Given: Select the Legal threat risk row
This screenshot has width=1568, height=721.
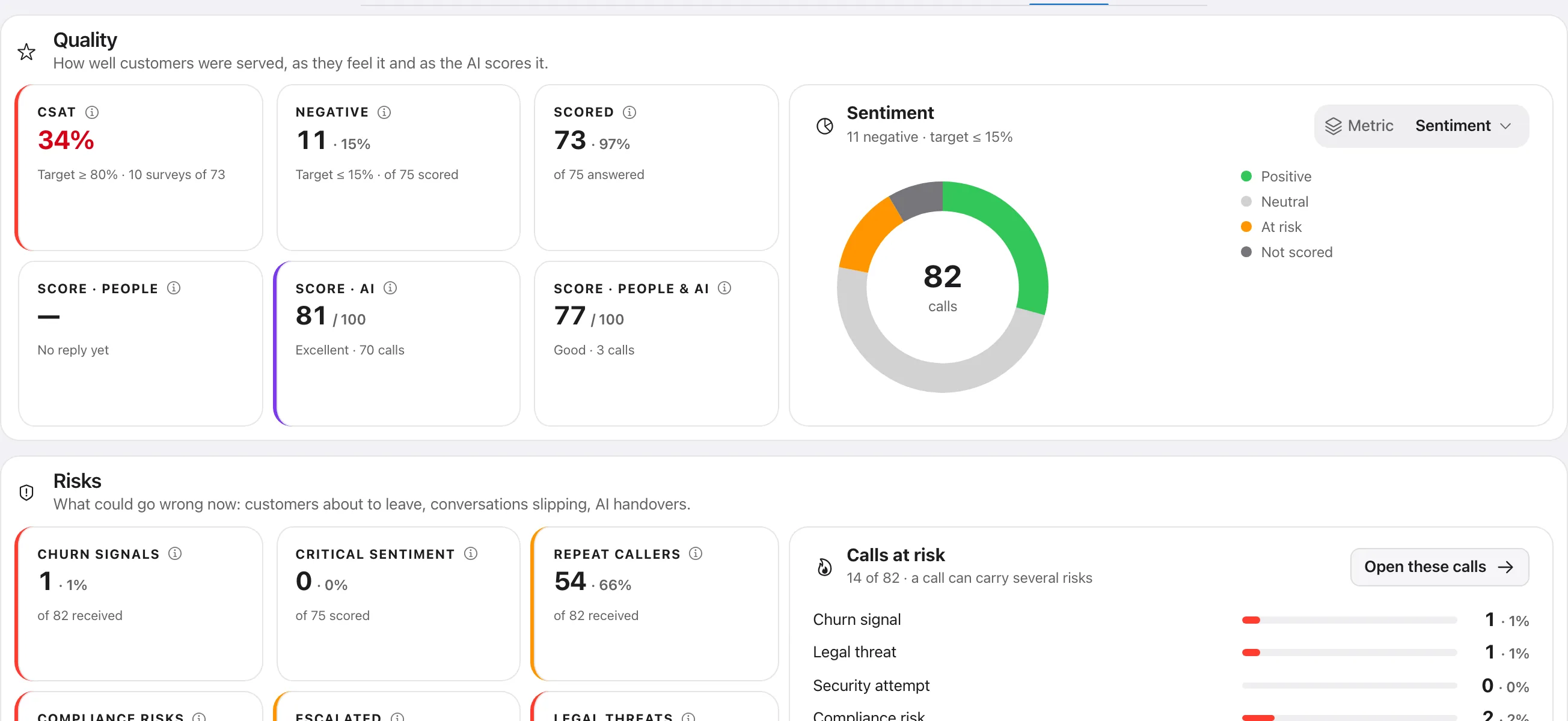Looking at the screenshot, I should tap(1171, 652).
